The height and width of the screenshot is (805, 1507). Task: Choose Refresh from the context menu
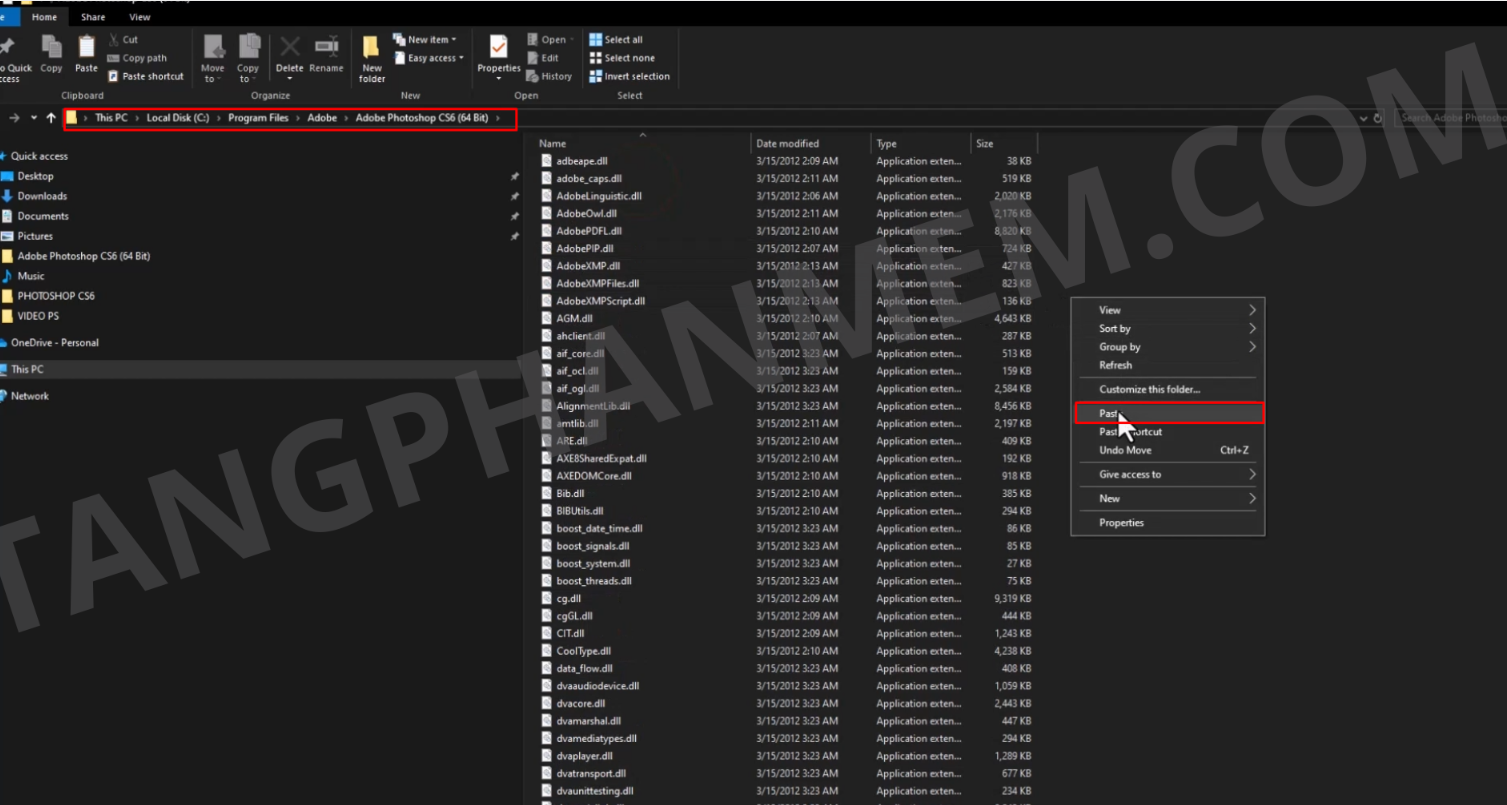pyautogui.click(x=1116, y=365)
